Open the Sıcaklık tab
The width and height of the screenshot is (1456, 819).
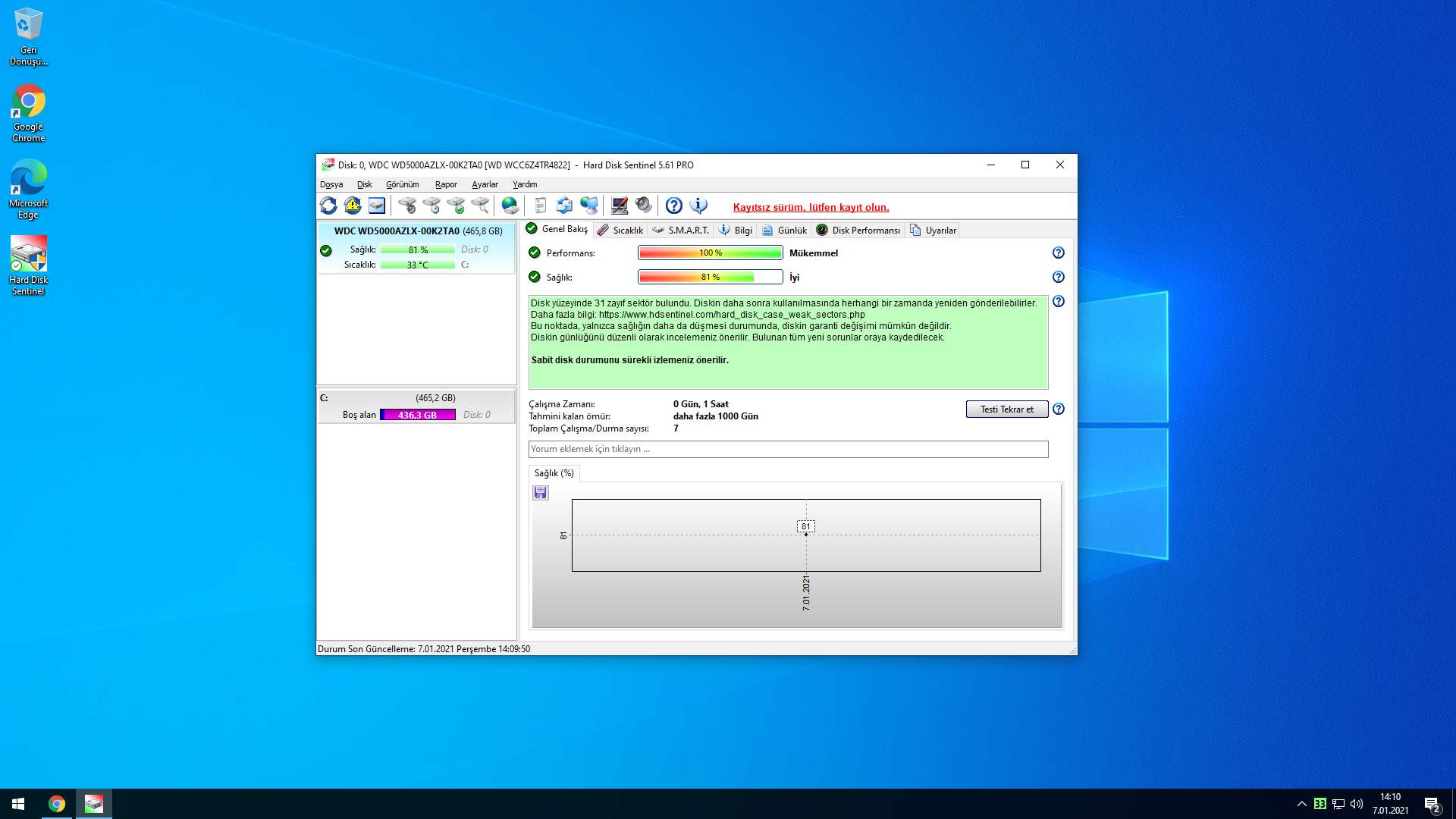[x=620, y=231]
